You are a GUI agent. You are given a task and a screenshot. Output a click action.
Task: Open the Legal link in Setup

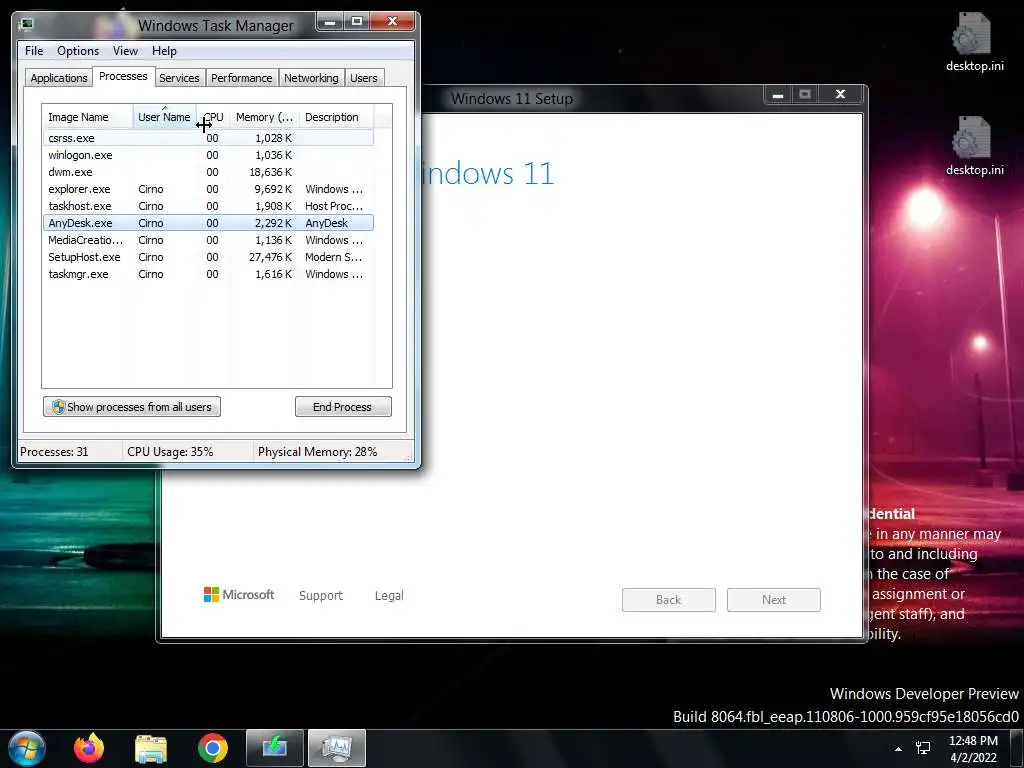389,596
